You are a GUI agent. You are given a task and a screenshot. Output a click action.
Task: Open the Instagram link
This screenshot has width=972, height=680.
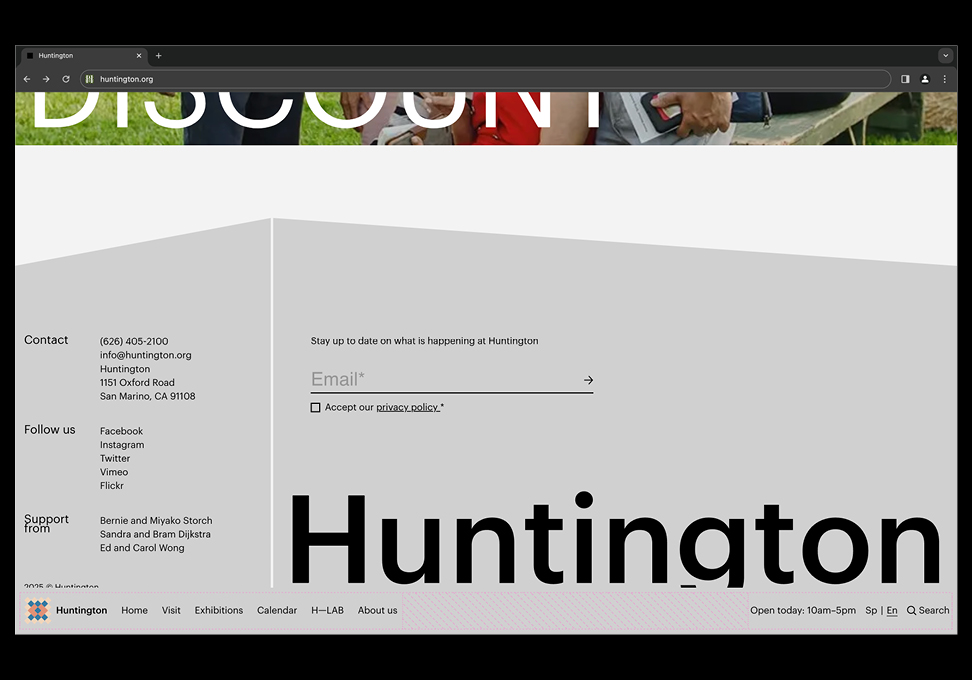coord(122,445)
